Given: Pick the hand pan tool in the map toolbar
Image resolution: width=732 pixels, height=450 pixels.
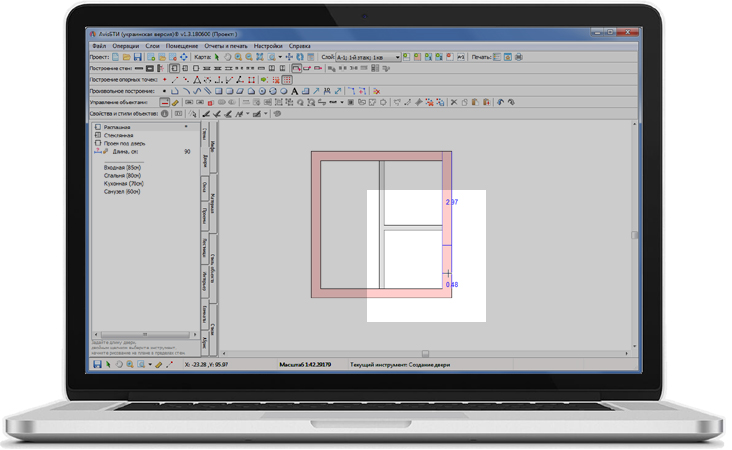Looking at the screenshot, I should coord(226,57).
